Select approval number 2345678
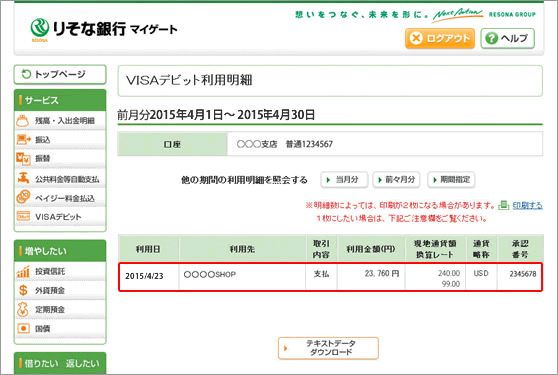Viewport: 558px width, 375px height. coord(523,274)
